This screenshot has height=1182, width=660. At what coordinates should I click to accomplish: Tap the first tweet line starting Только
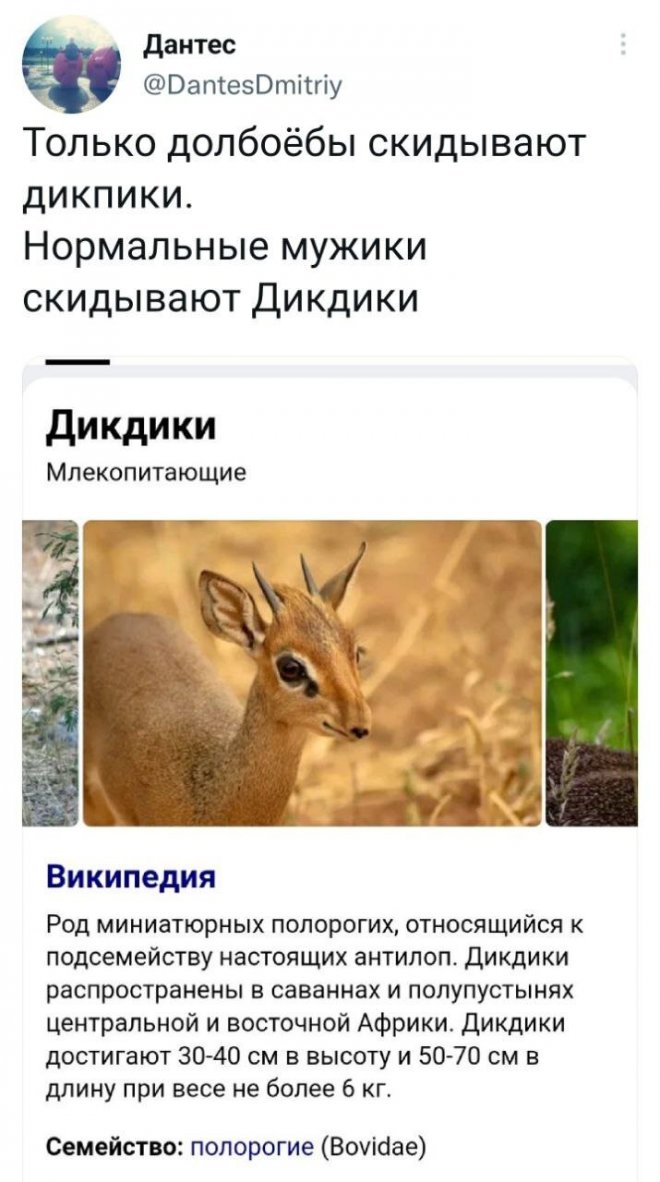304,143
